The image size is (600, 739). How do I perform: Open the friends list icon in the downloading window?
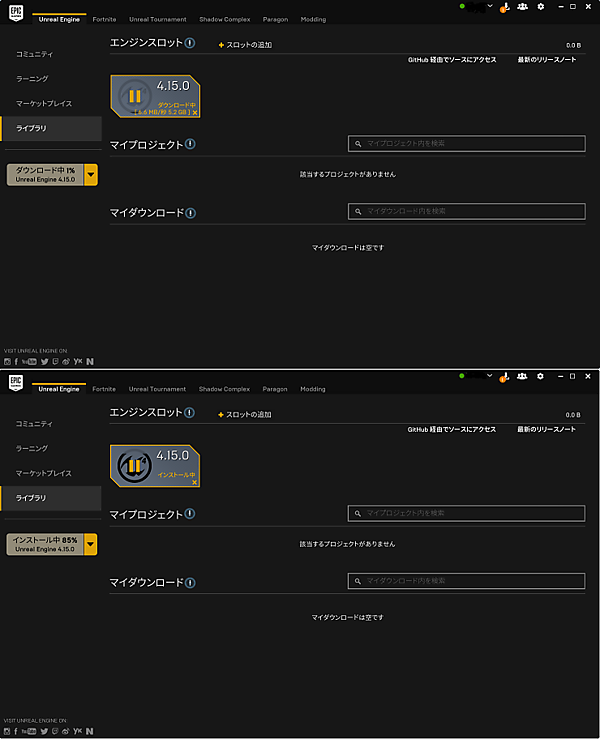tap(522, 7)
